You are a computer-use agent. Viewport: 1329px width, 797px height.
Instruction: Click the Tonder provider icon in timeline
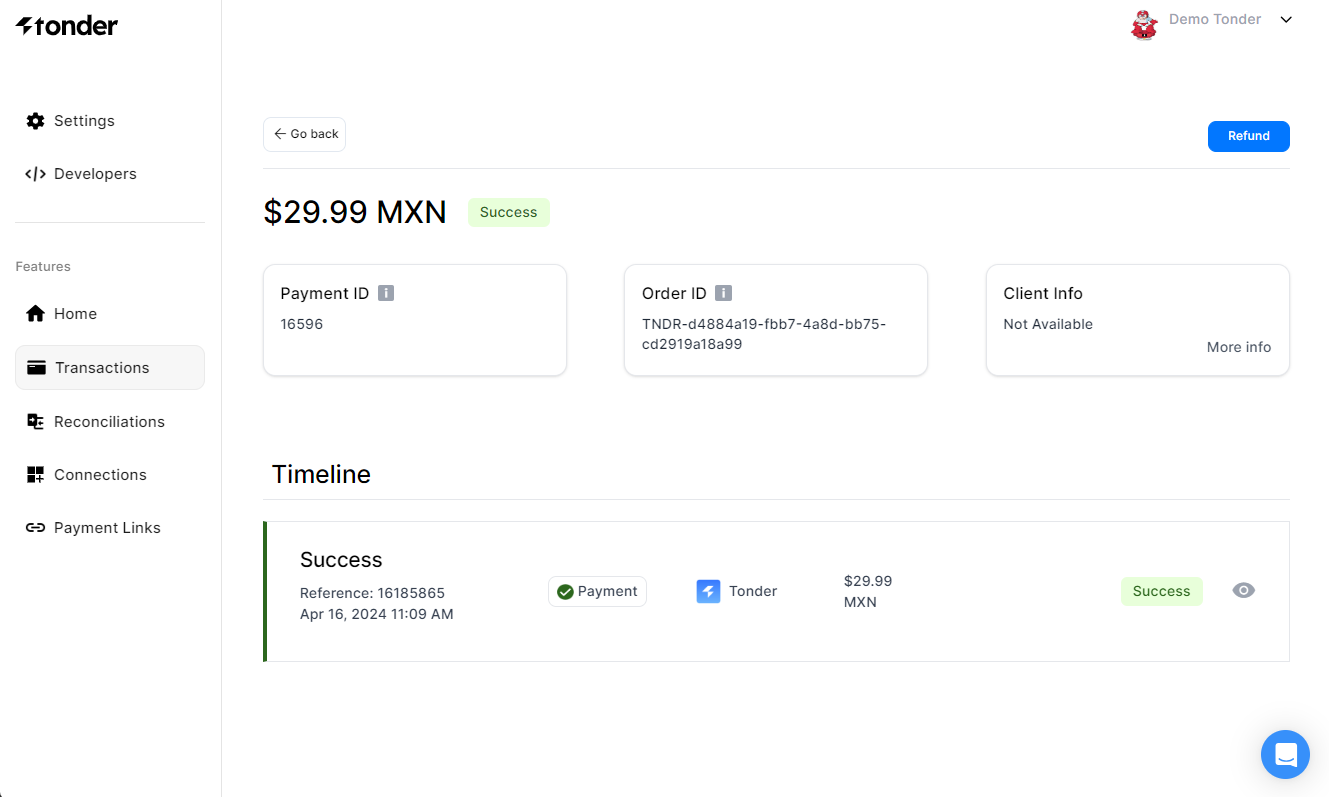click(x=708, y=591)
